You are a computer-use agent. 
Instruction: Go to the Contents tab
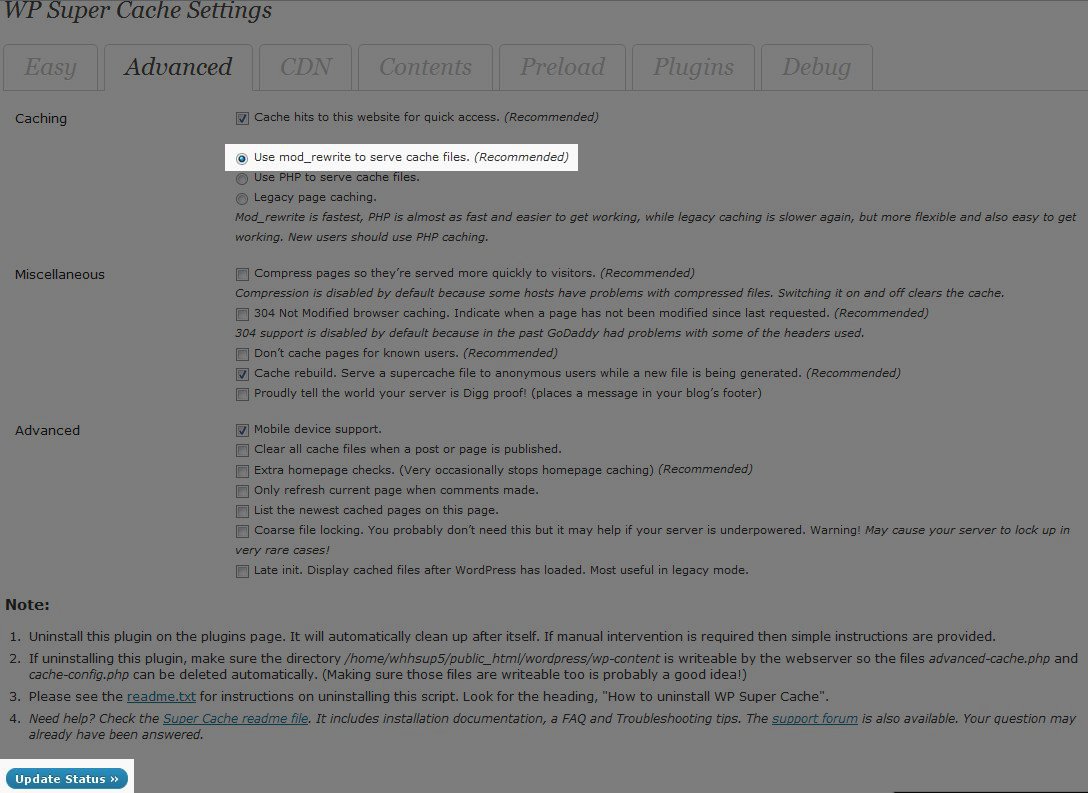(x=425, y=68)
